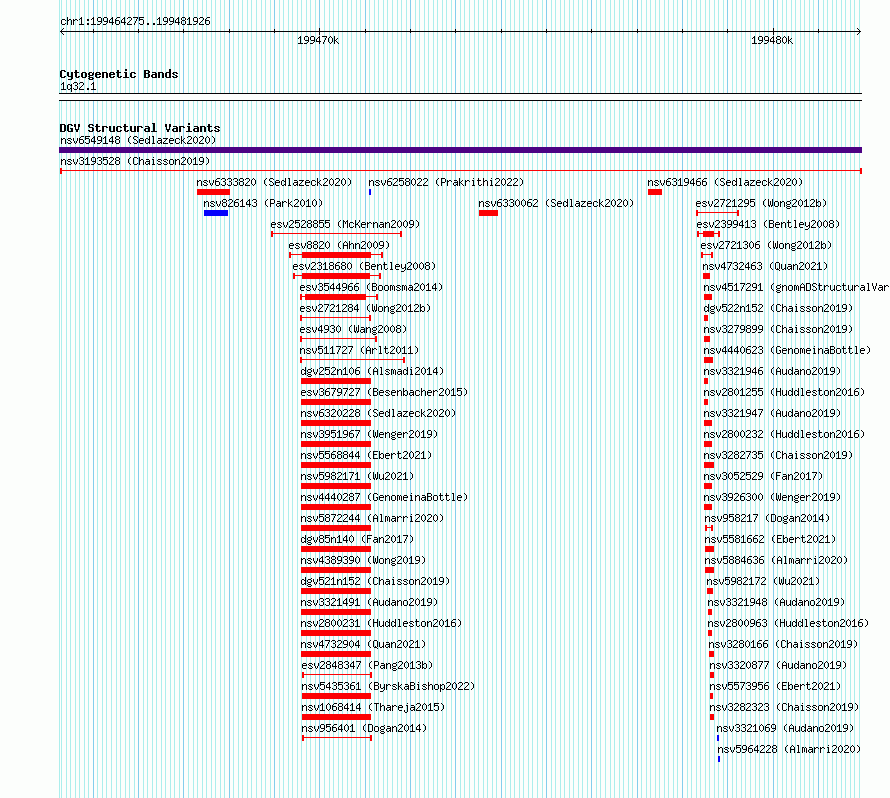Open nsv826143 (Park2010) label
890x798 pixels.
[x=263, y=203]
